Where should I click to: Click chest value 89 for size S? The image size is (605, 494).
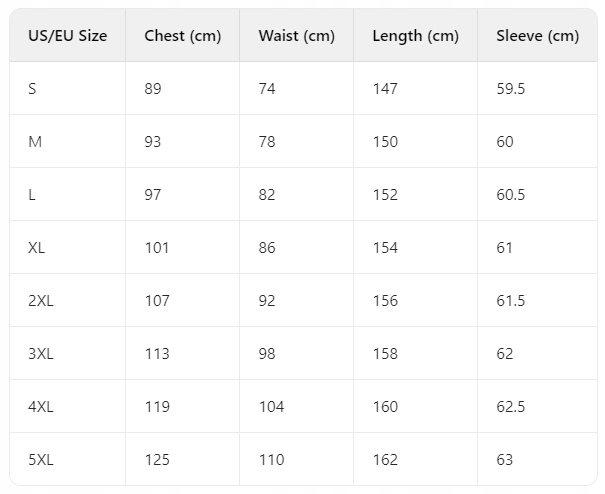click(x=153, y=89)
